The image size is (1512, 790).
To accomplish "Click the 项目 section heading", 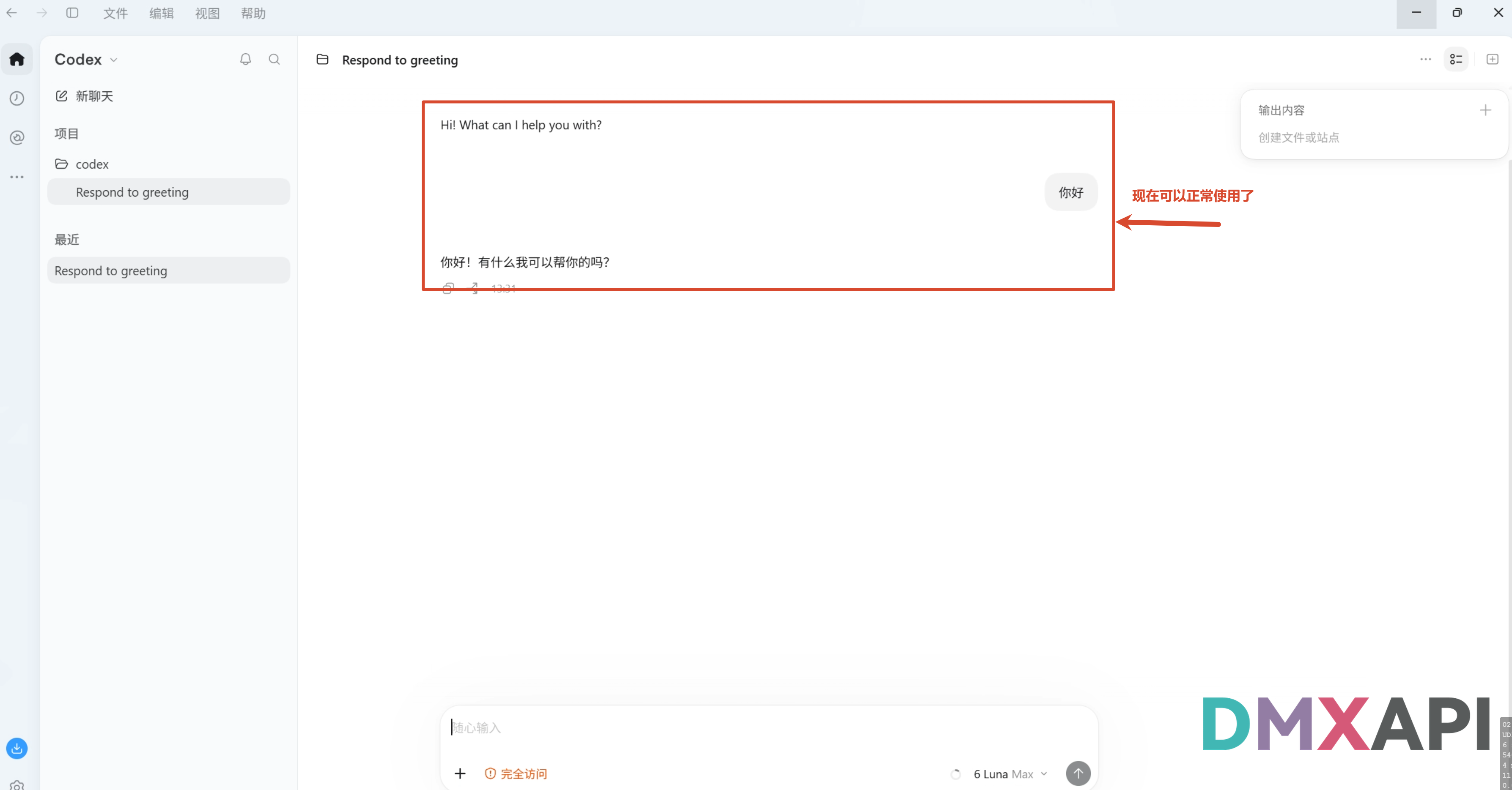I will 66,133.
